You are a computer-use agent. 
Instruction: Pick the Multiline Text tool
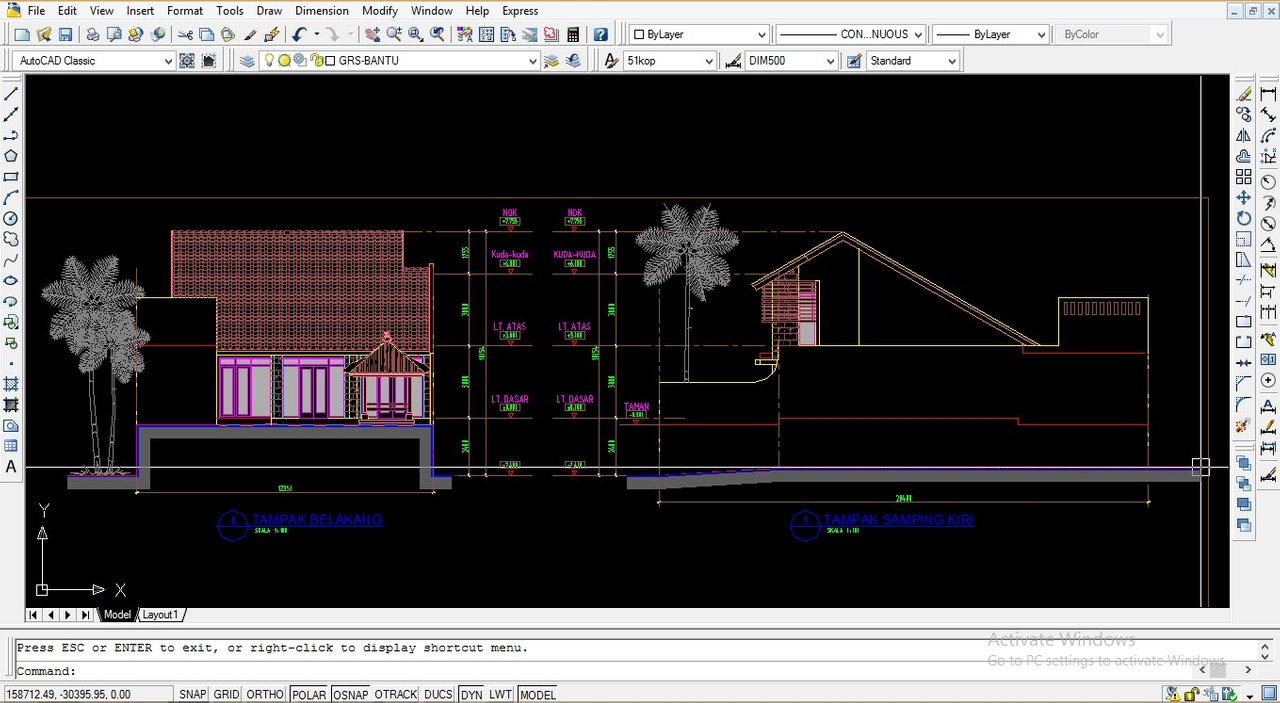coord(11,467)
